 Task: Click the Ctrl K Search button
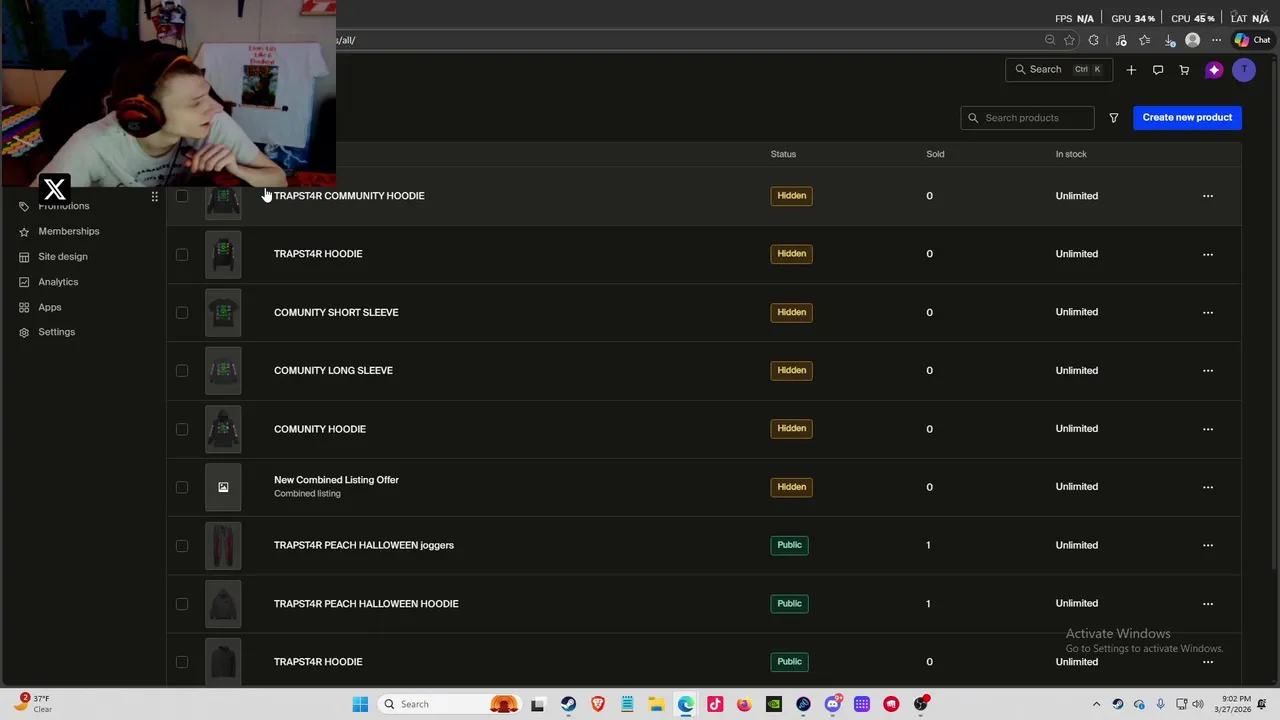click(x=1058, y=70)
